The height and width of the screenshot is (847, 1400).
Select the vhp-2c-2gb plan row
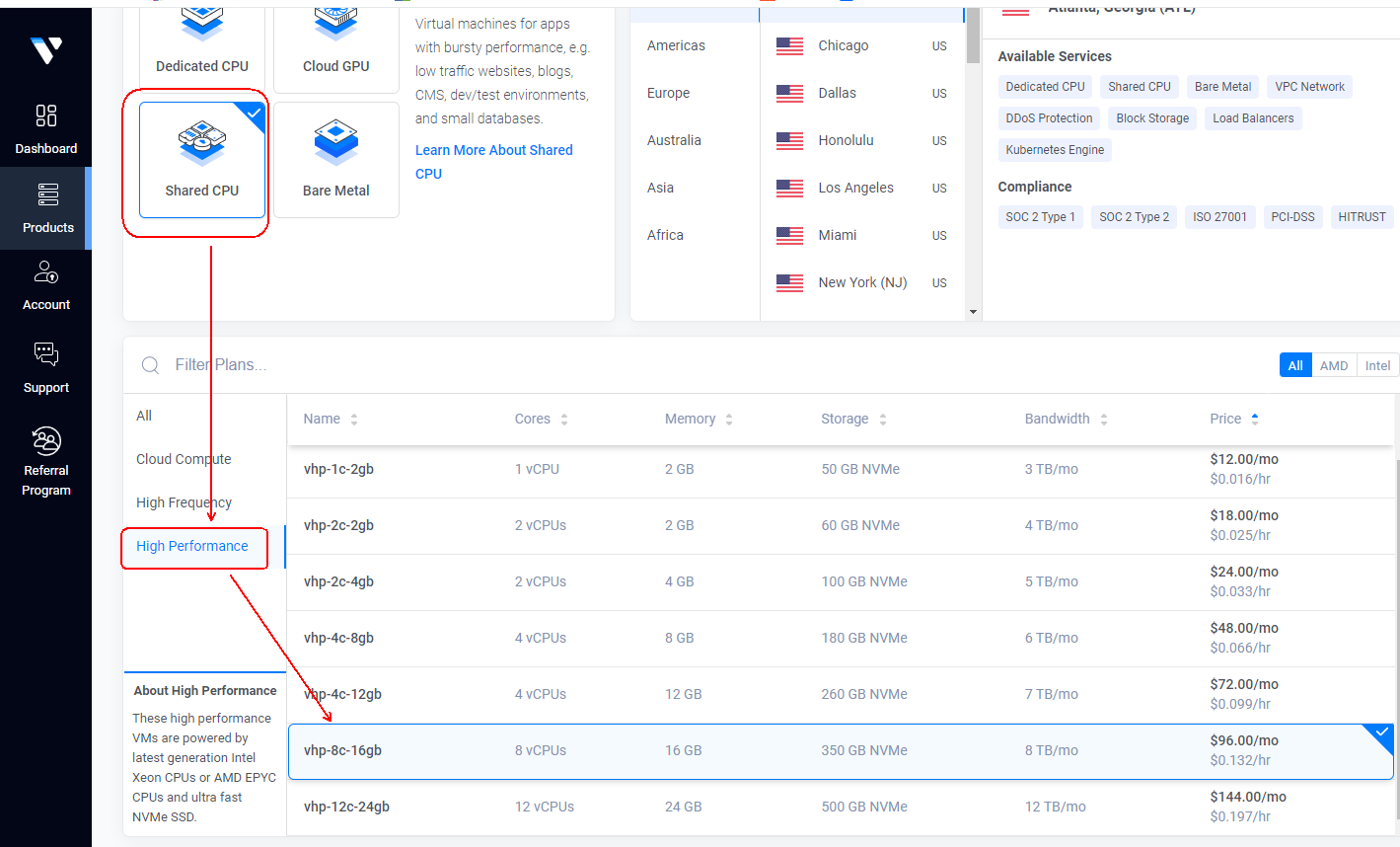pos(841,525)
